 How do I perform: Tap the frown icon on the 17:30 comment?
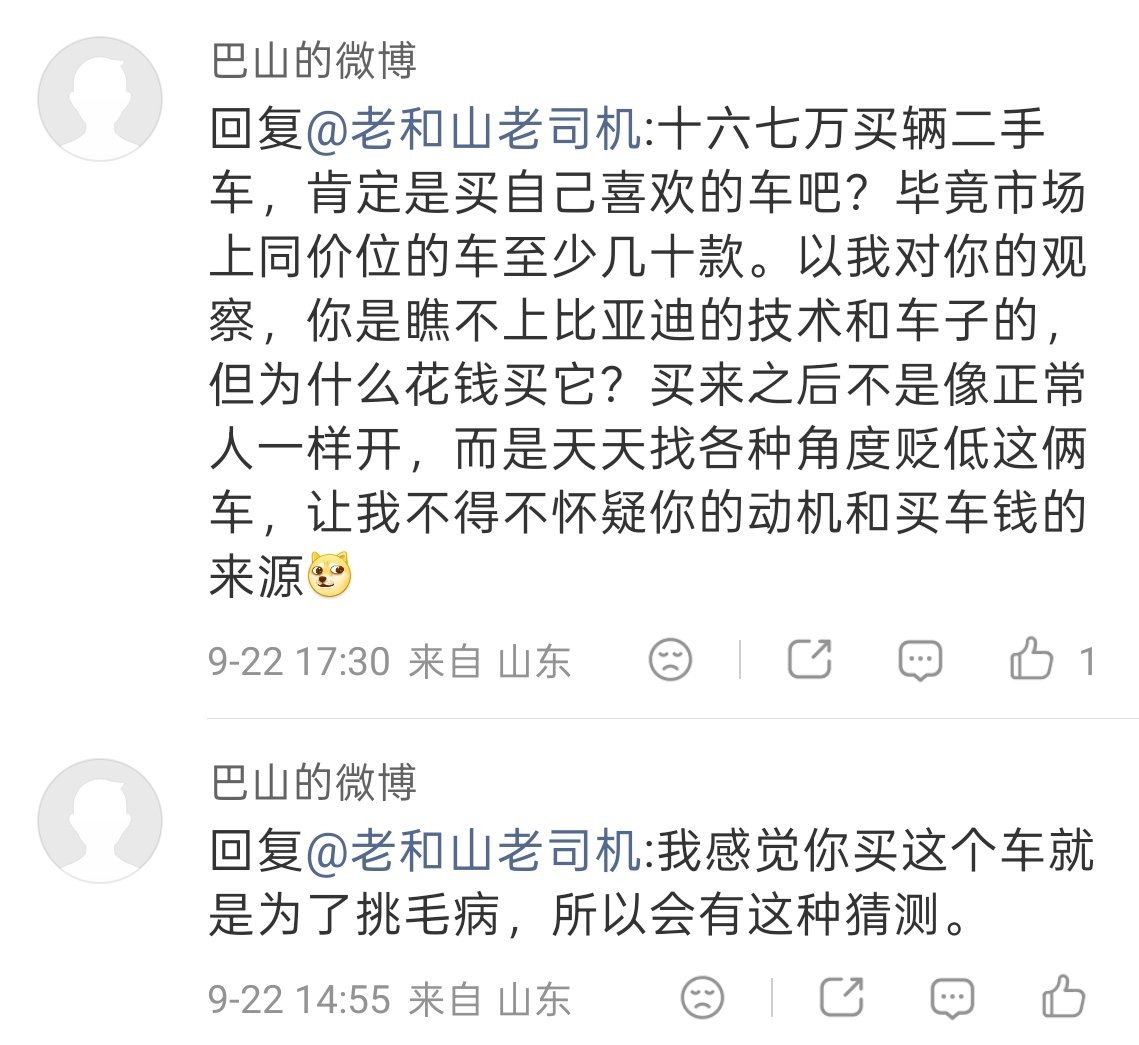click(x=670, y=659)
